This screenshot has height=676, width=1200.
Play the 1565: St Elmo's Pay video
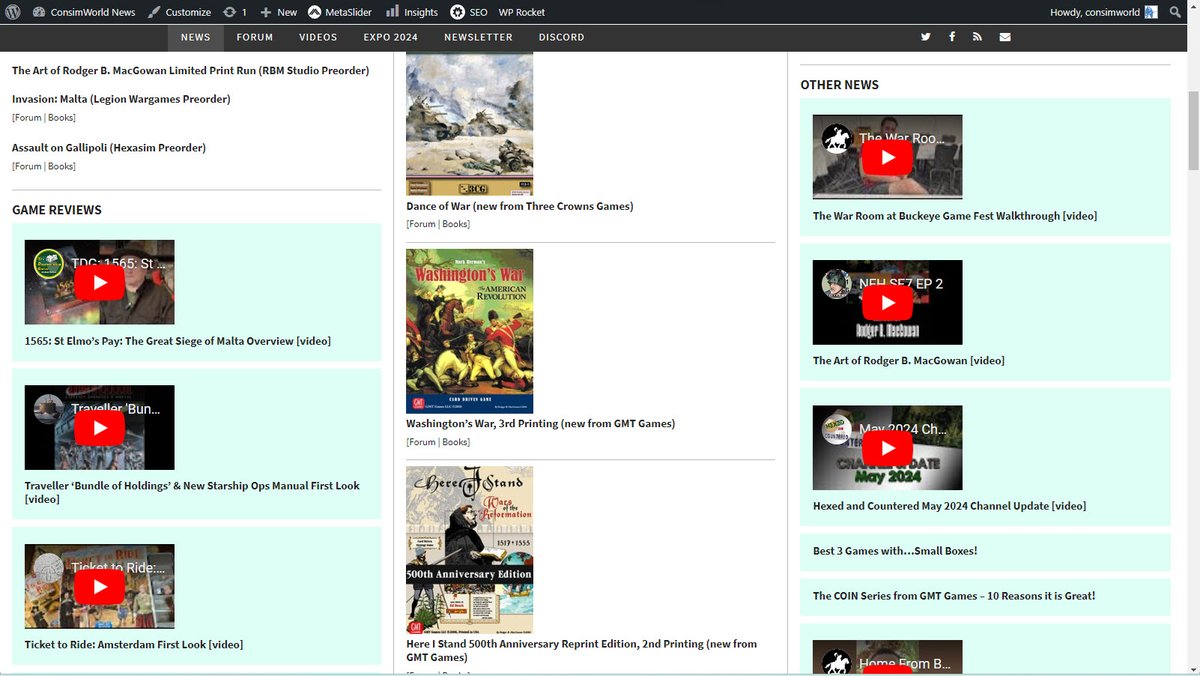pos(100,282)
